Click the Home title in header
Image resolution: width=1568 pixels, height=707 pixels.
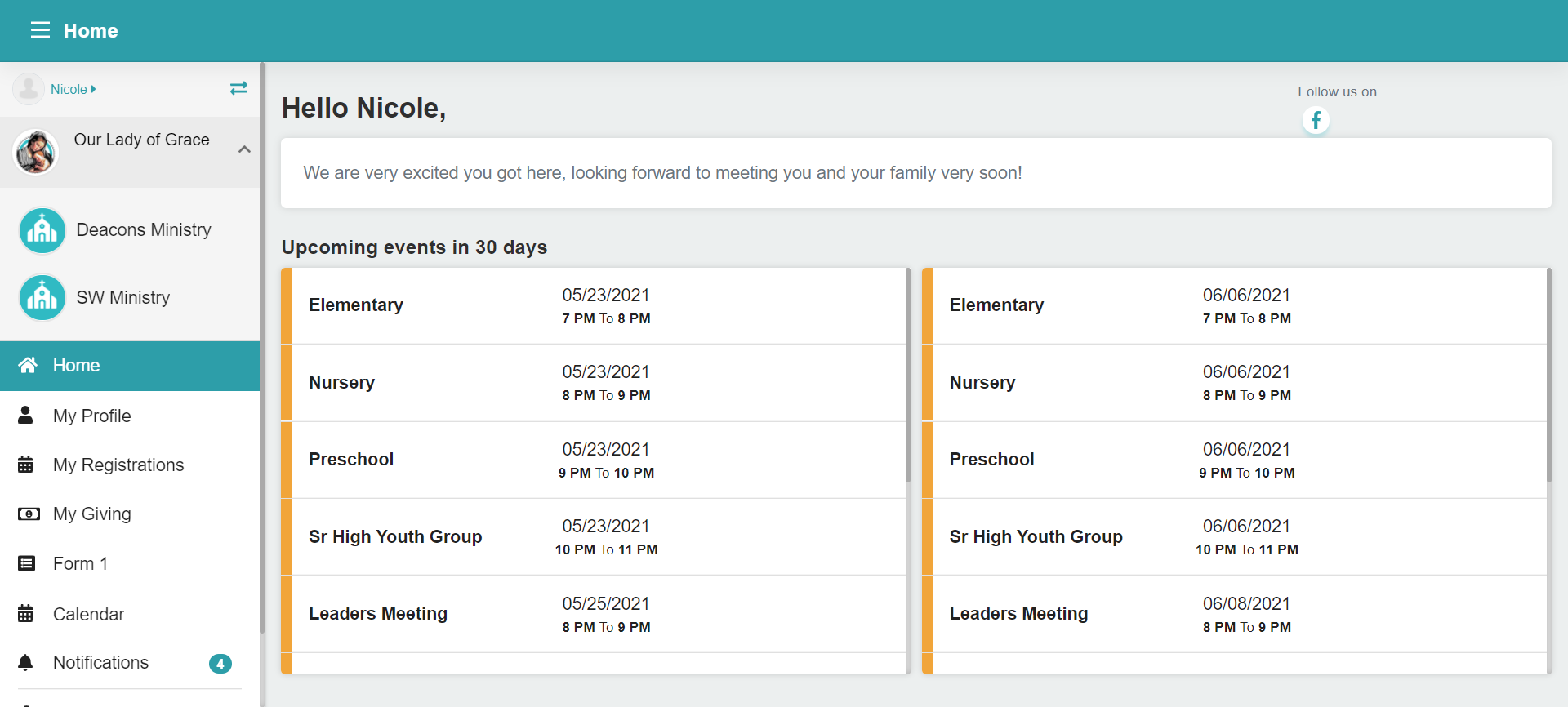91,31
